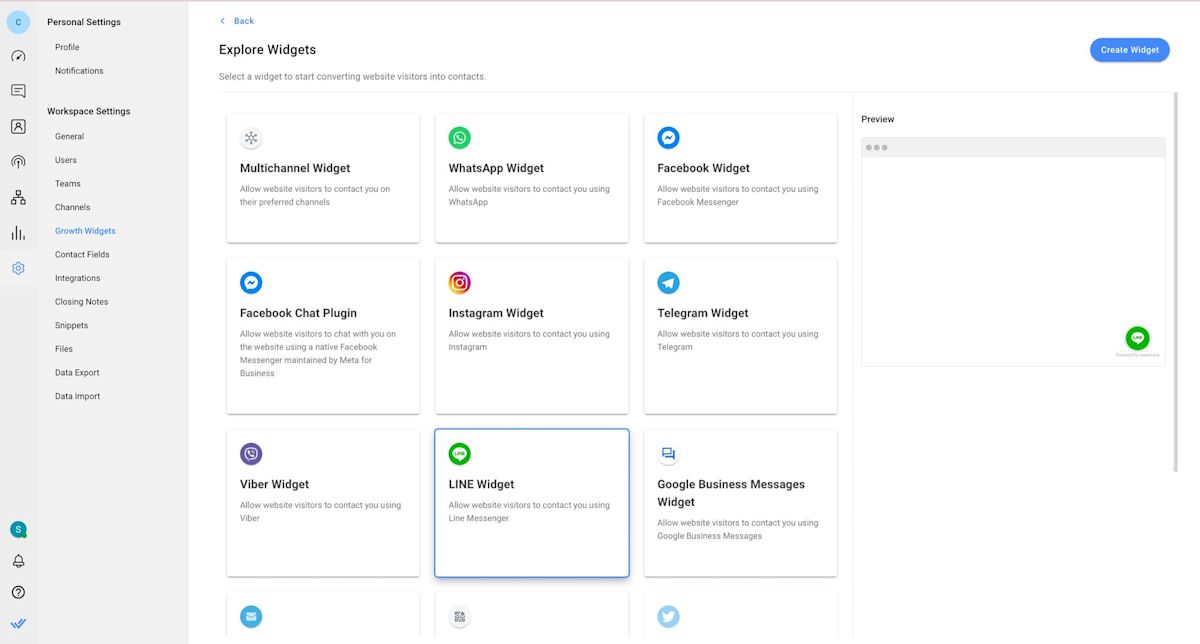Click the LINE icon on the widget card
Viewport: 1200px width, 644px height.
pos(459,454)
